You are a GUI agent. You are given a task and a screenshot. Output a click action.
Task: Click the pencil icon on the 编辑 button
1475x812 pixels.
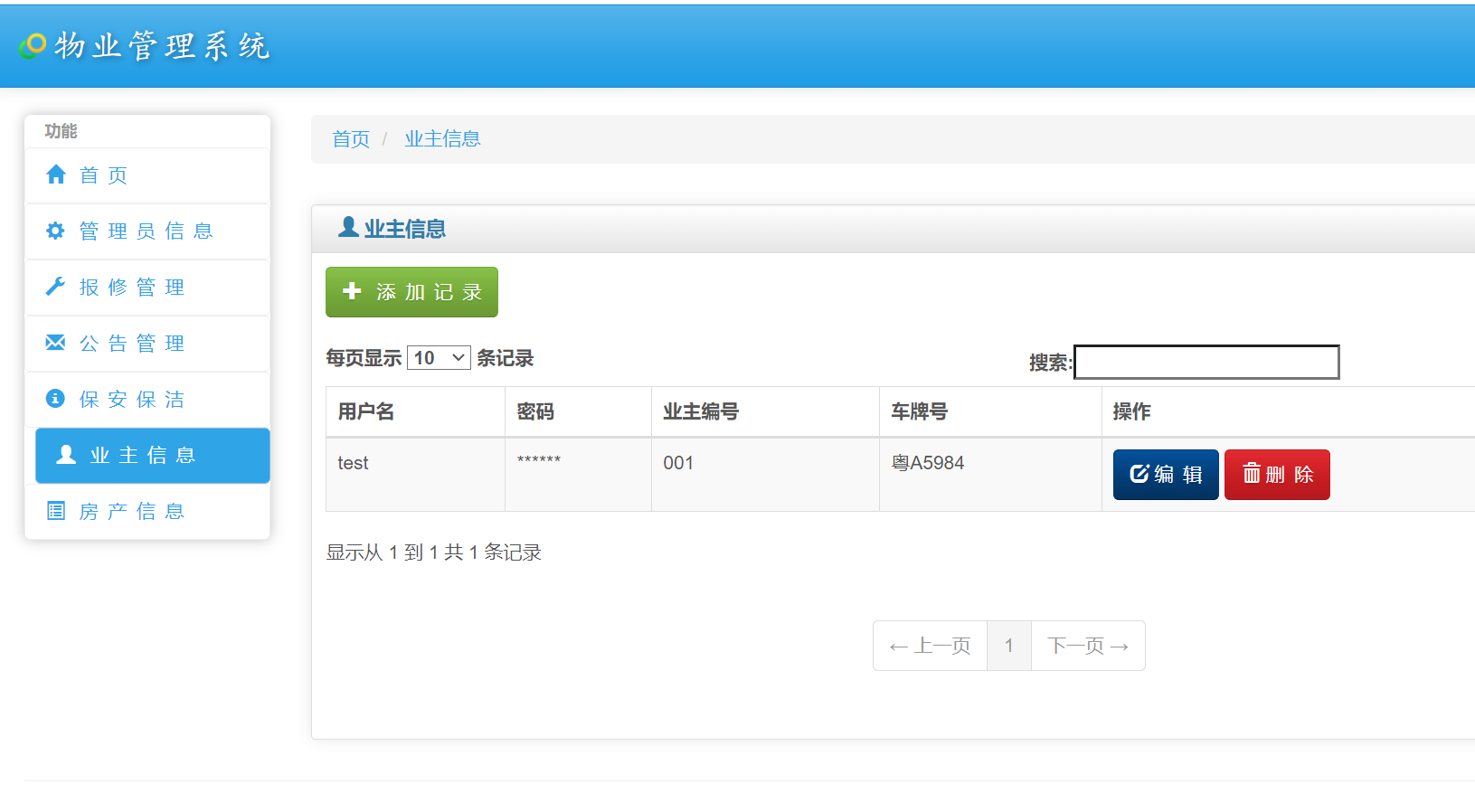1139,474
